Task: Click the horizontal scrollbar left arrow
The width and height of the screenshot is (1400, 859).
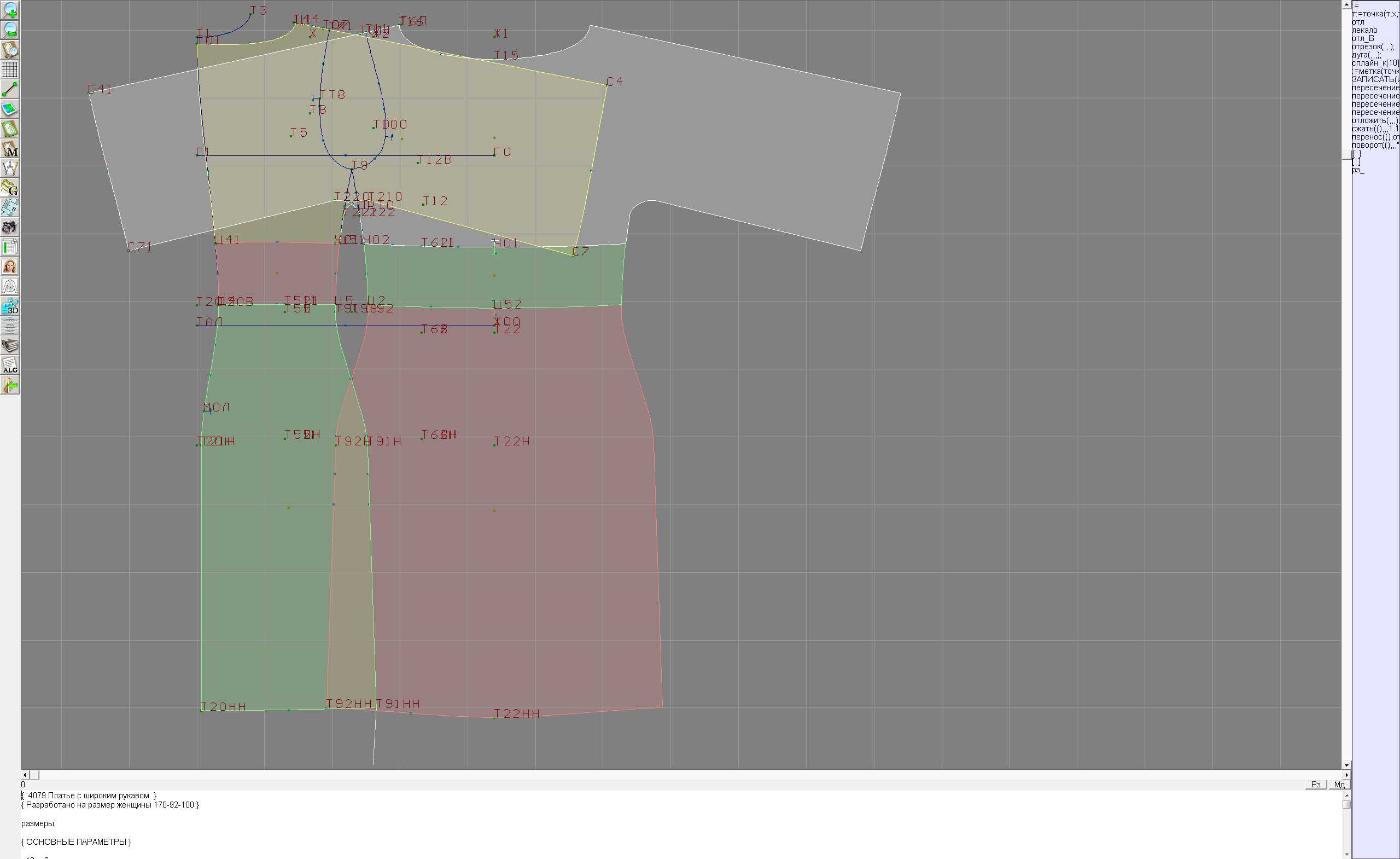Action: [25, 775]
